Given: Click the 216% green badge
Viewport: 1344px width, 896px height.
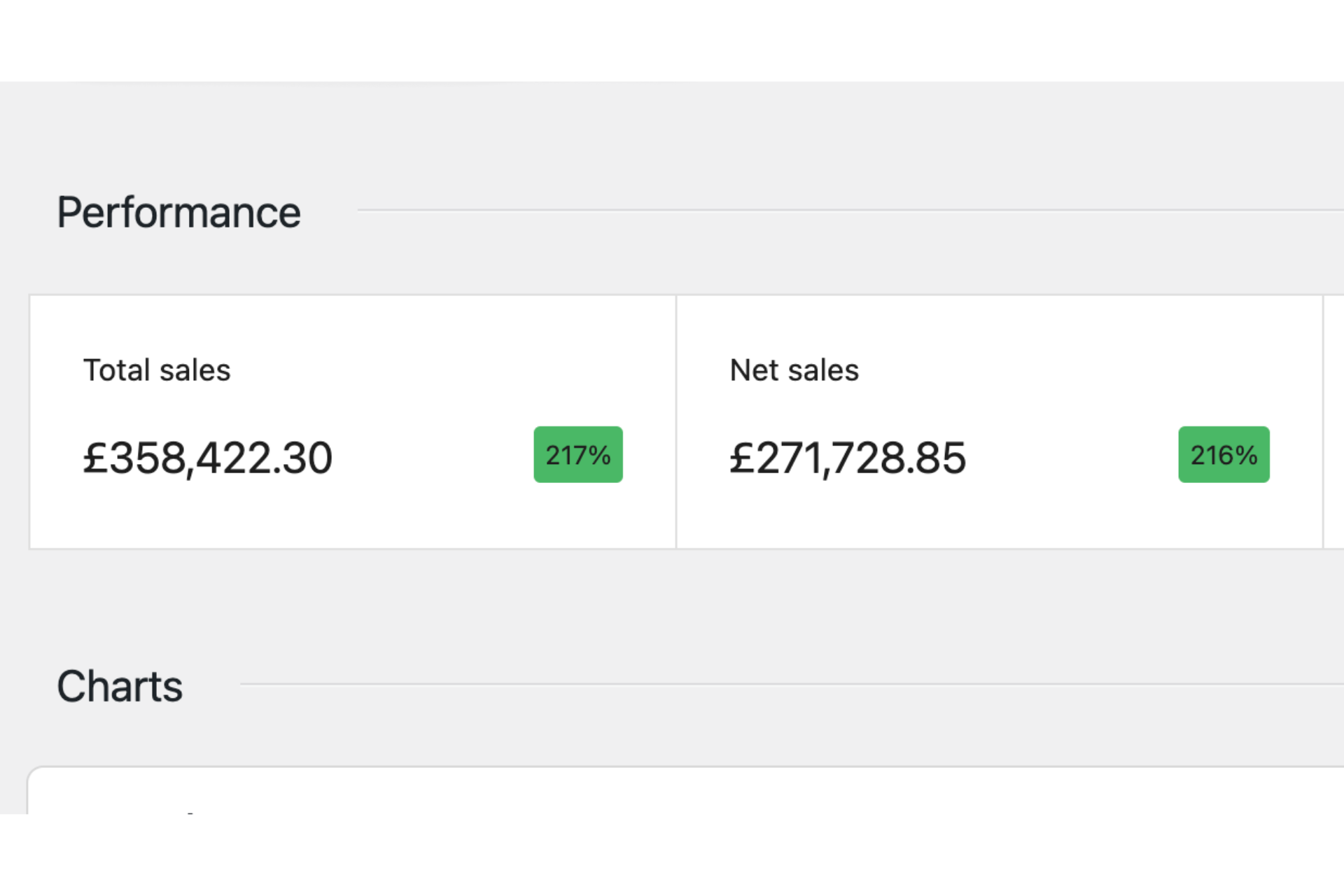Looking at the screenshot, I should (1223, 454).
